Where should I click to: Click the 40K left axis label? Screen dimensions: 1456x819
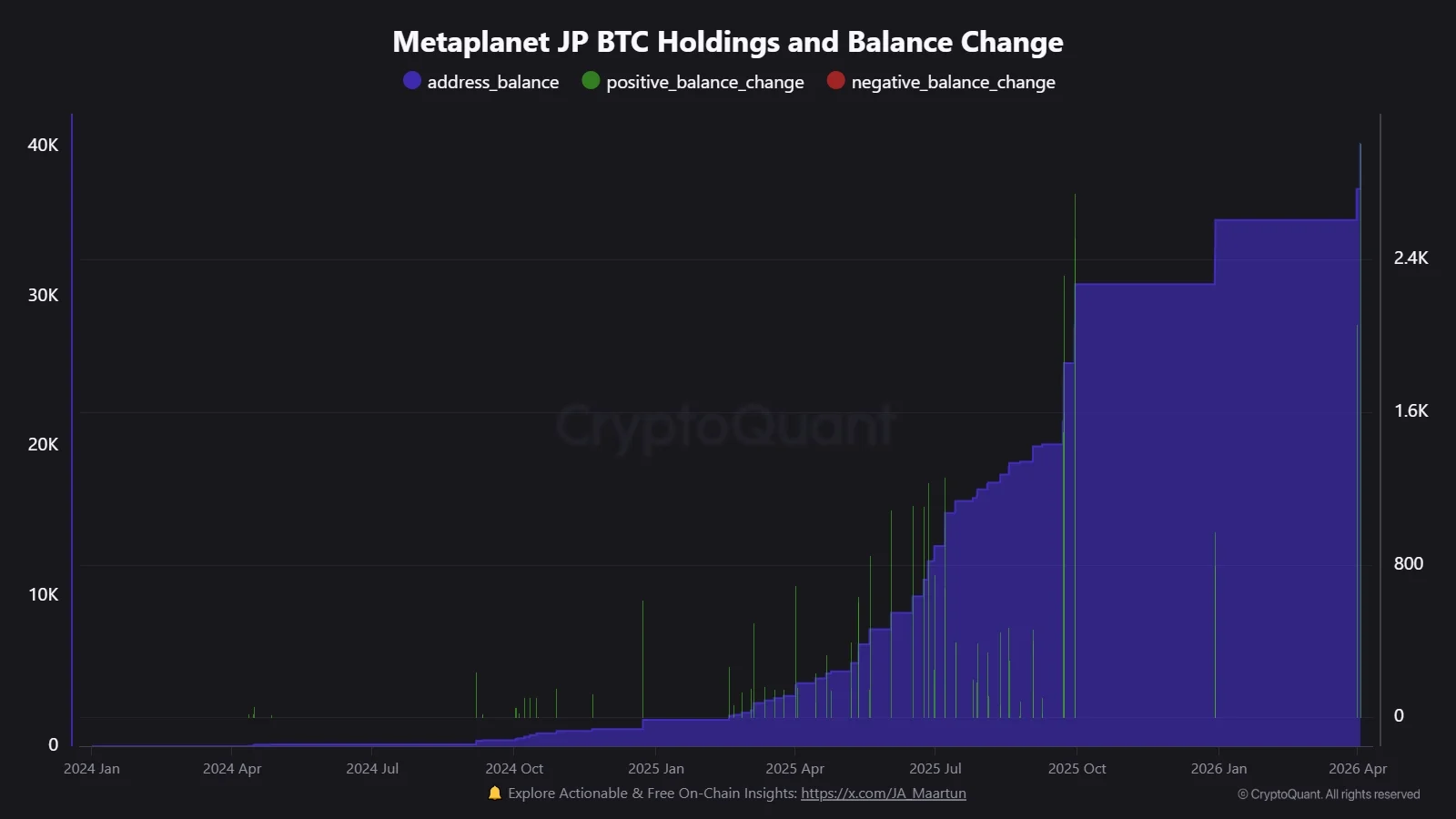43,146
